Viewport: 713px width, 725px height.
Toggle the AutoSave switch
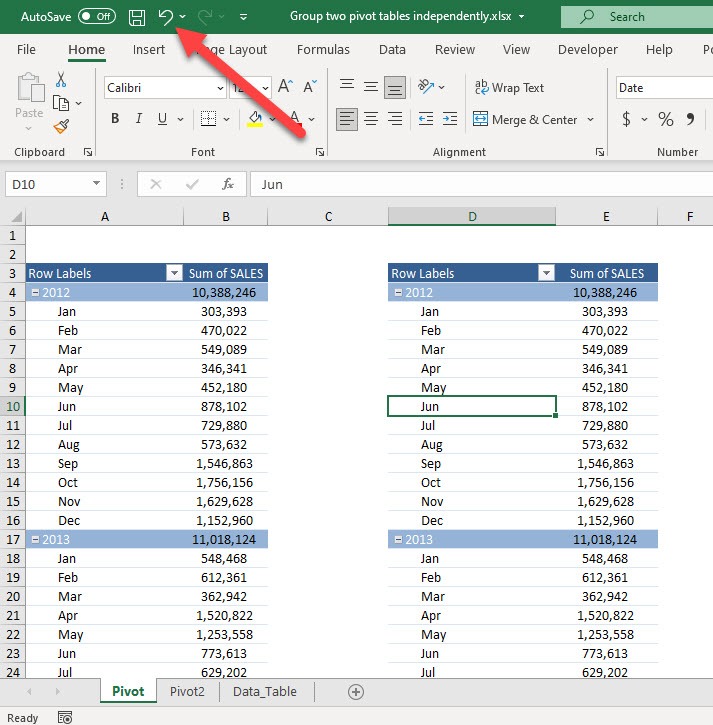97,17
